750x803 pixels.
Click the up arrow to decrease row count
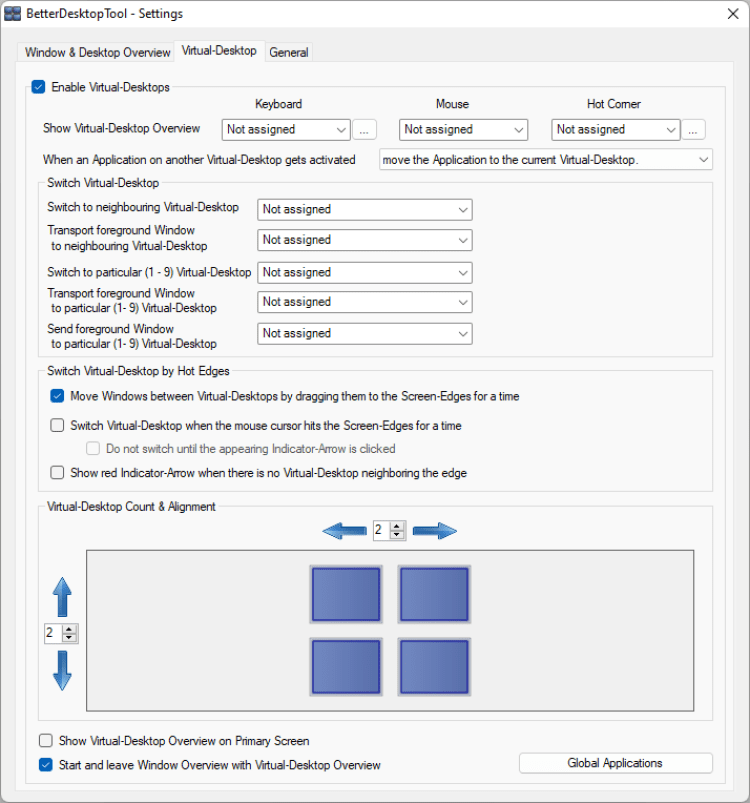pos(62,597)
